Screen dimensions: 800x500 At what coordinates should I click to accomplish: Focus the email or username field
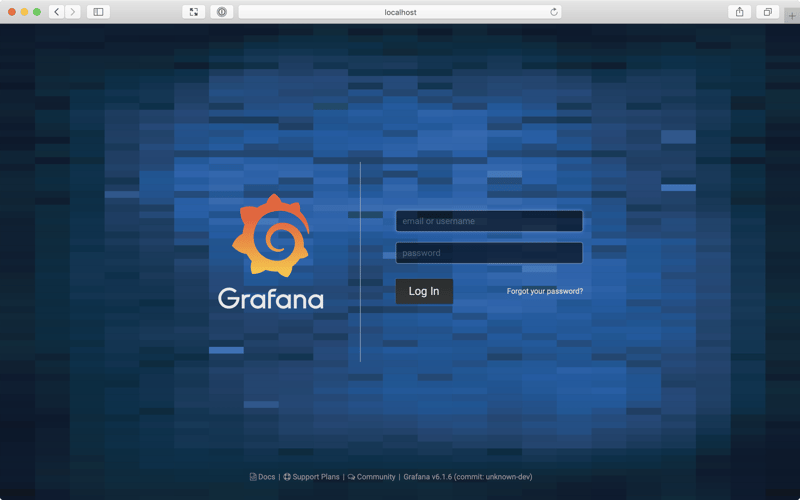tap(489, 221)
